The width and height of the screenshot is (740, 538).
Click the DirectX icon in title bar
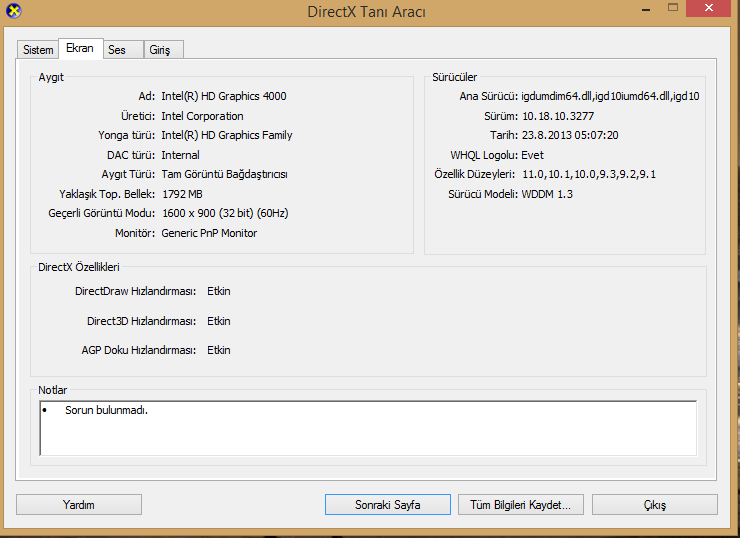tap(14, 10)
